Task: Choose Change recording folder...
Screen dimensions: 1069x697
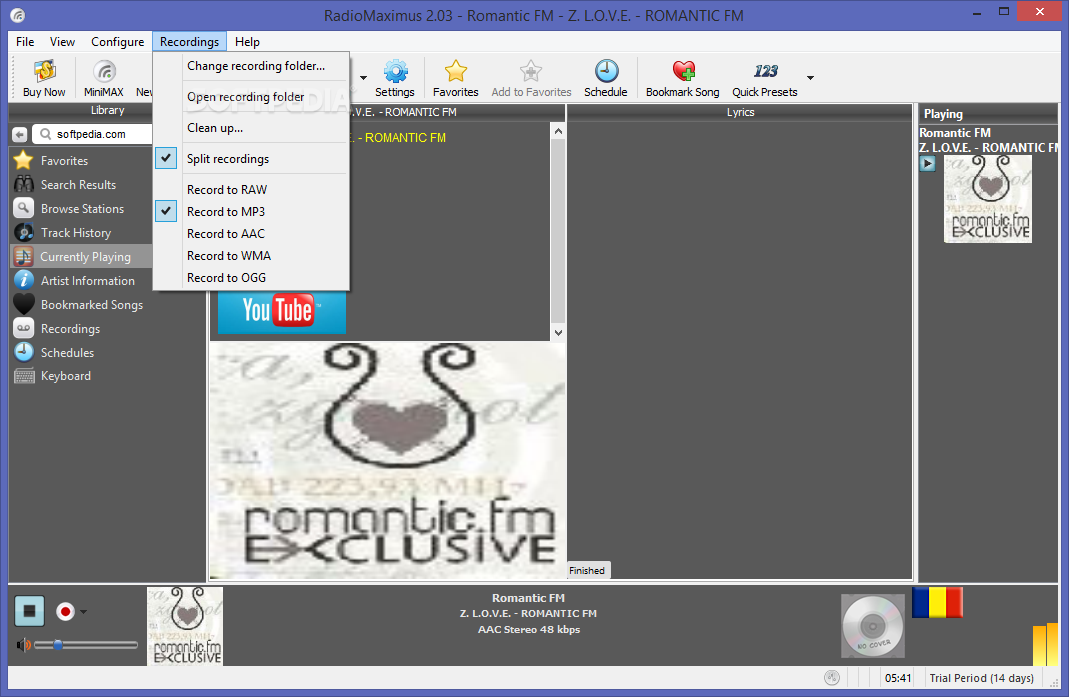Action: tap(252, 66)
